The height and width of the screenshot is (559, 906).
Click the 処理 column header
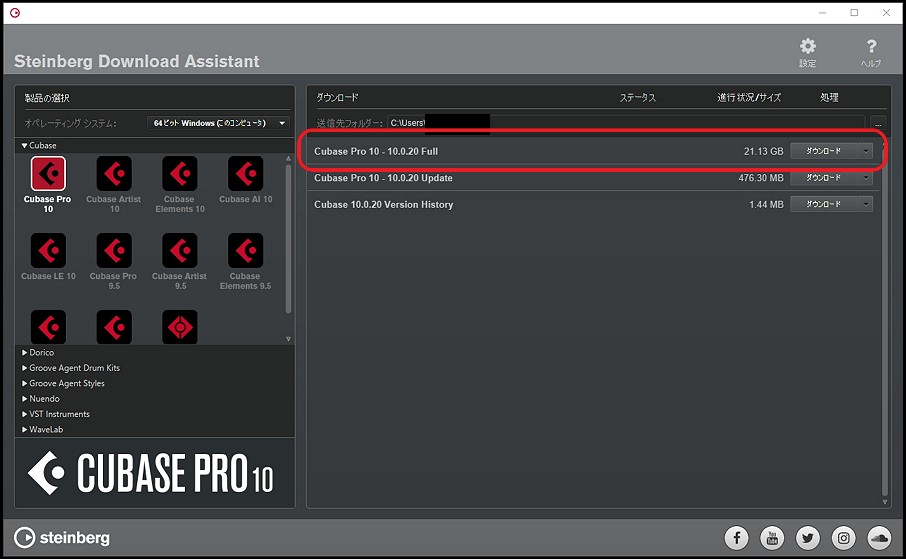coord(829,98)
